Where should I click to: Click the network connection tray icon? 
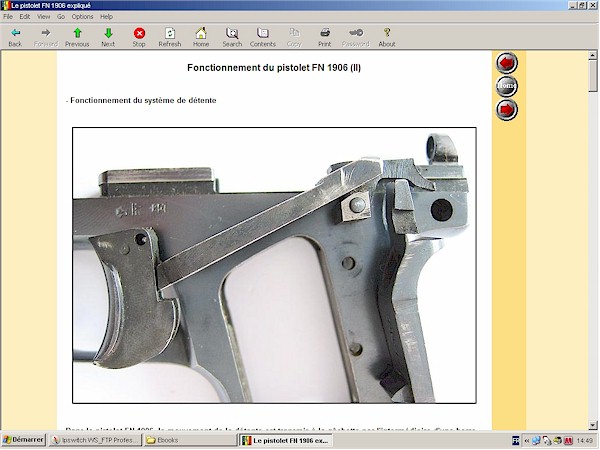[536, 440]
